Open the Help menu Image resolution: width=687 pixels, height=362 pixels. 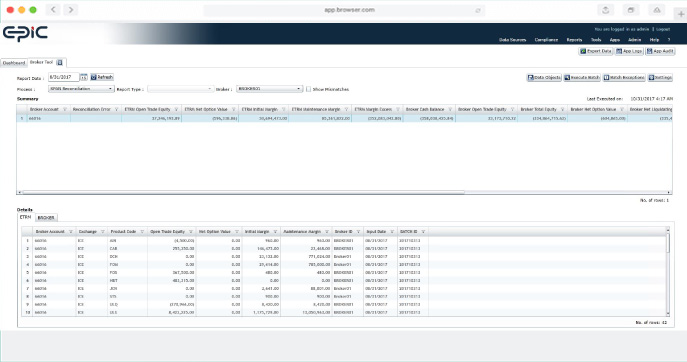(x=654, y=40)
